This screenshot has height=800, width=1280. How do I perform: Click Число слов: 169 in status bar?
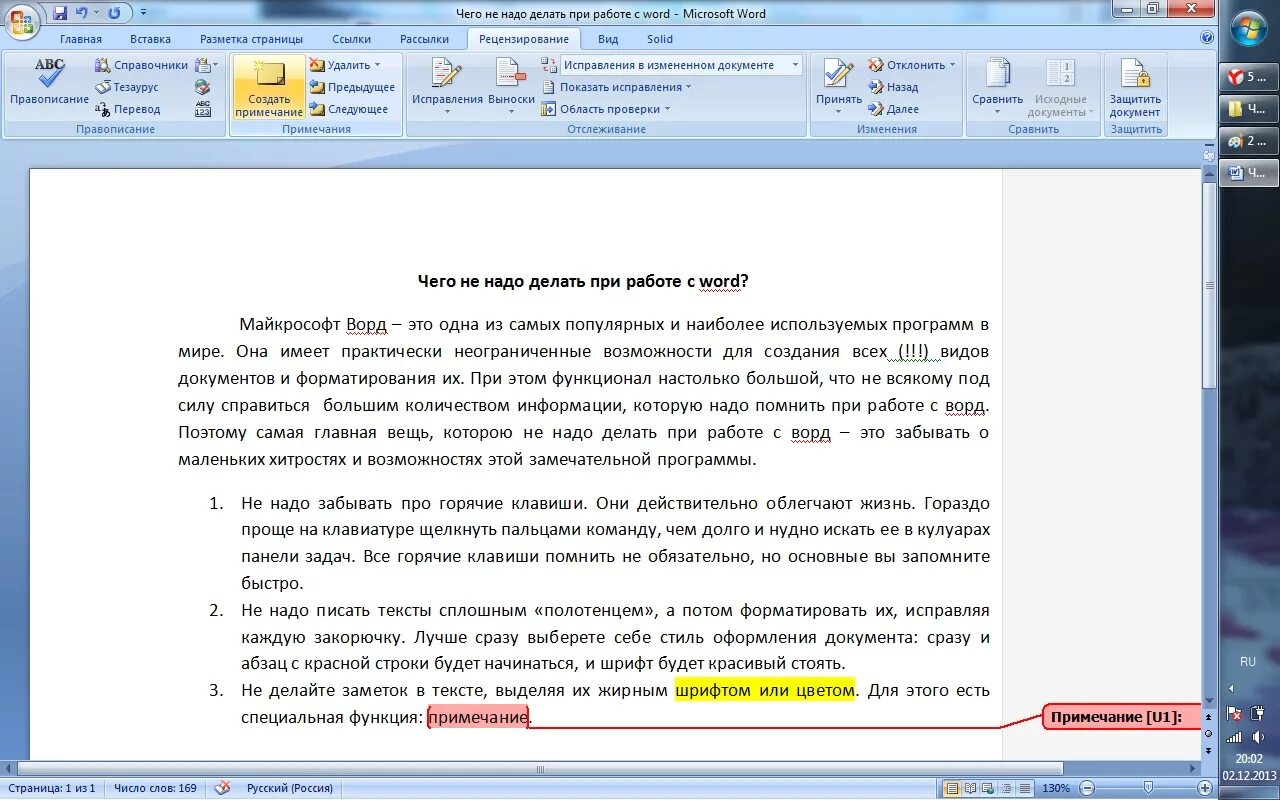pyautogui.click(x=155, y=788)
